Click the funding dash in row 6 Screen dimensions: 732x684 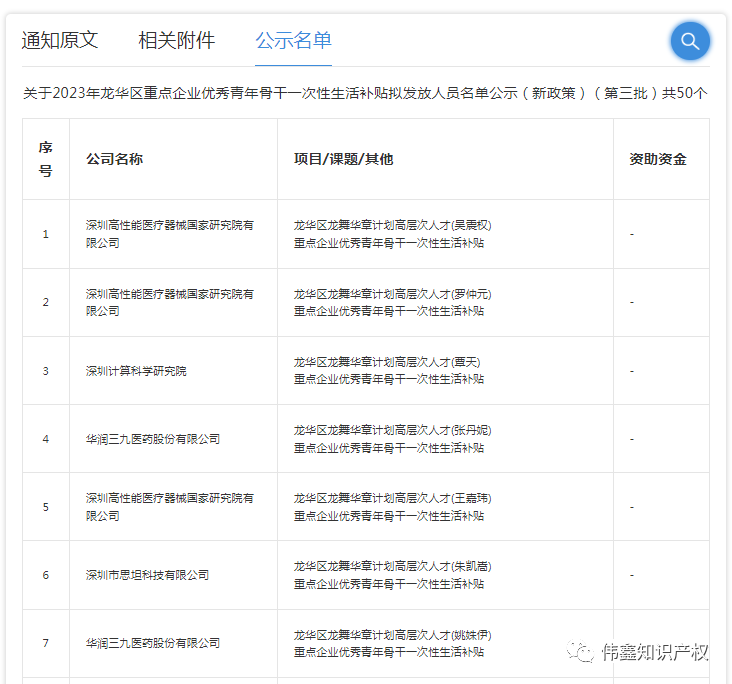(x=632, y=575)
